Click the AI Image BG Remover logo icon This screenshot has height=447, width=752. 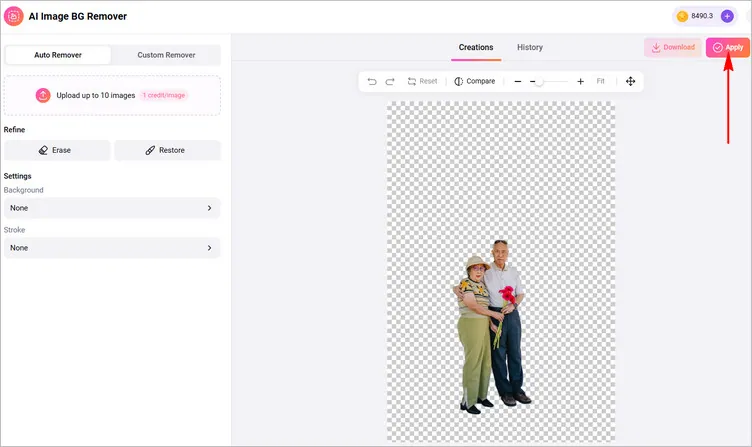[13, 16]
